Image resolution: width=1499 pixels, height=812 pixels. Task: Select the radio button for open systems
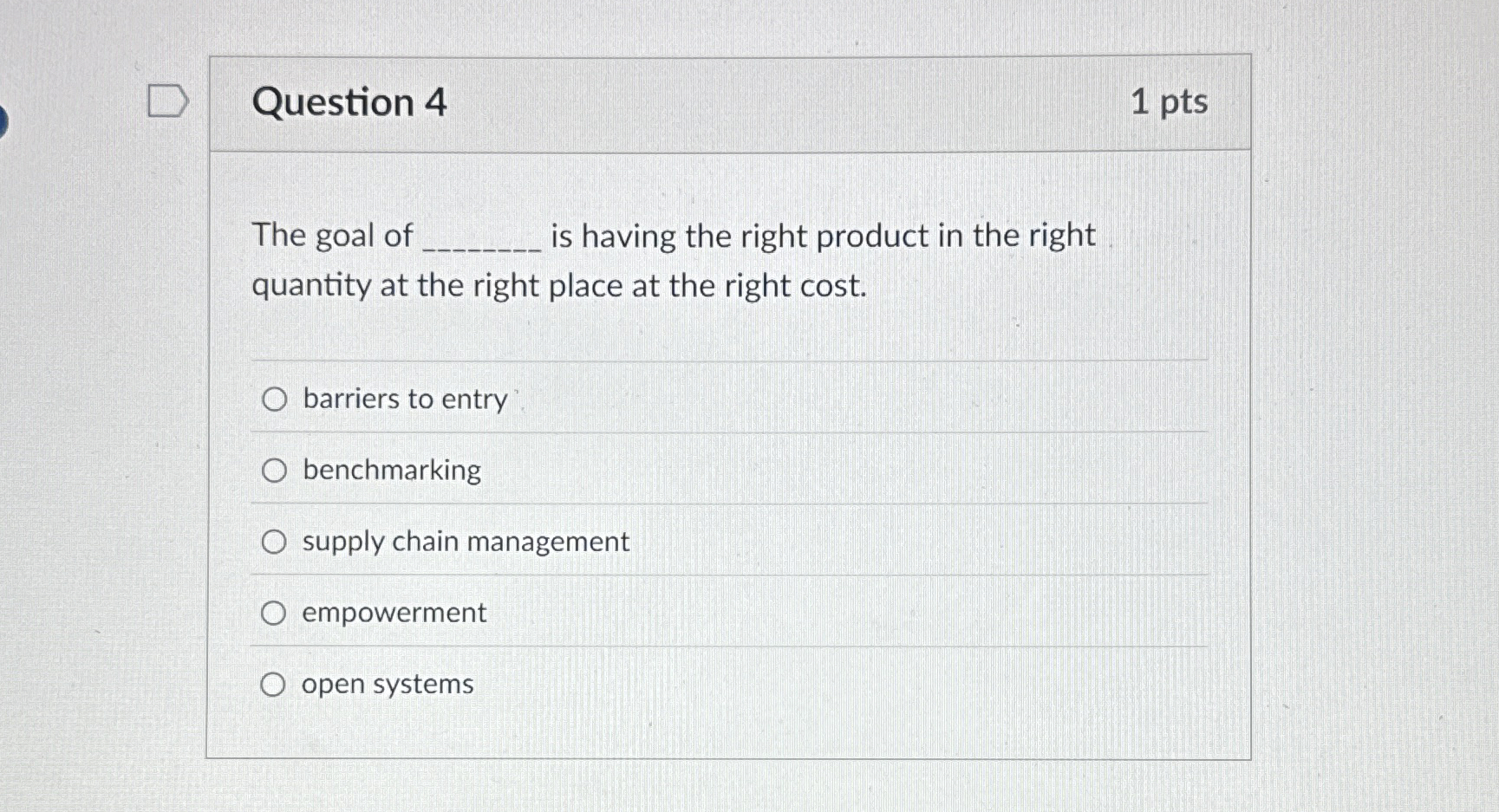(x=275, y=684)
